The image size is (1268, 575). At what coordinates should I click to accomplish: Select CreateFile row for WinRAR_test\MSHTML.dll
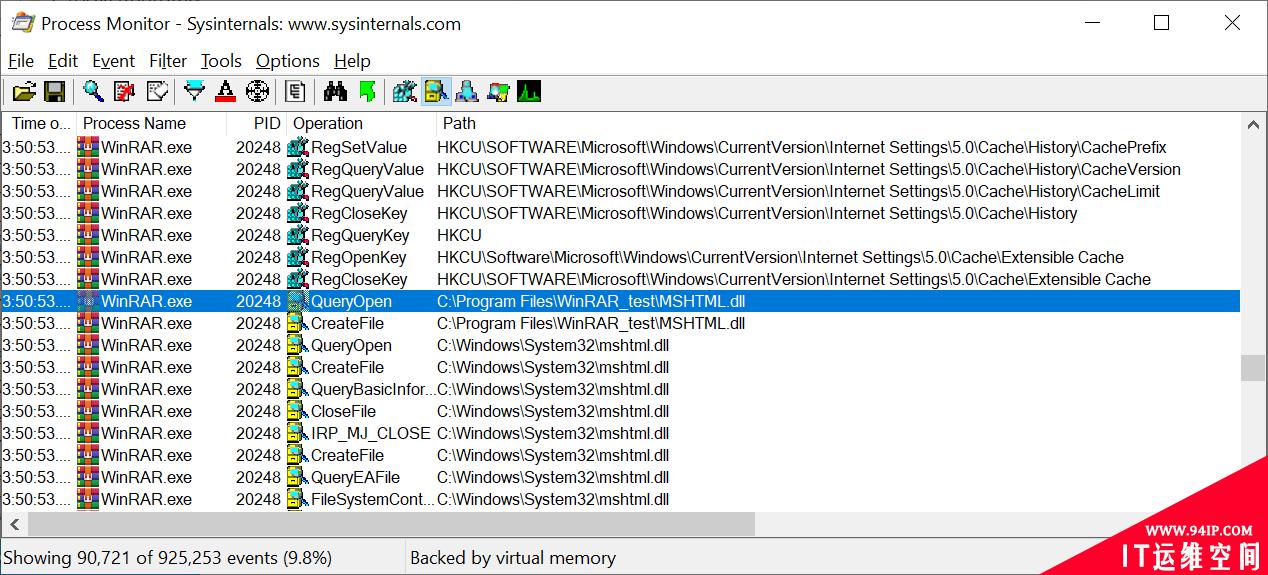click(620, 323)
